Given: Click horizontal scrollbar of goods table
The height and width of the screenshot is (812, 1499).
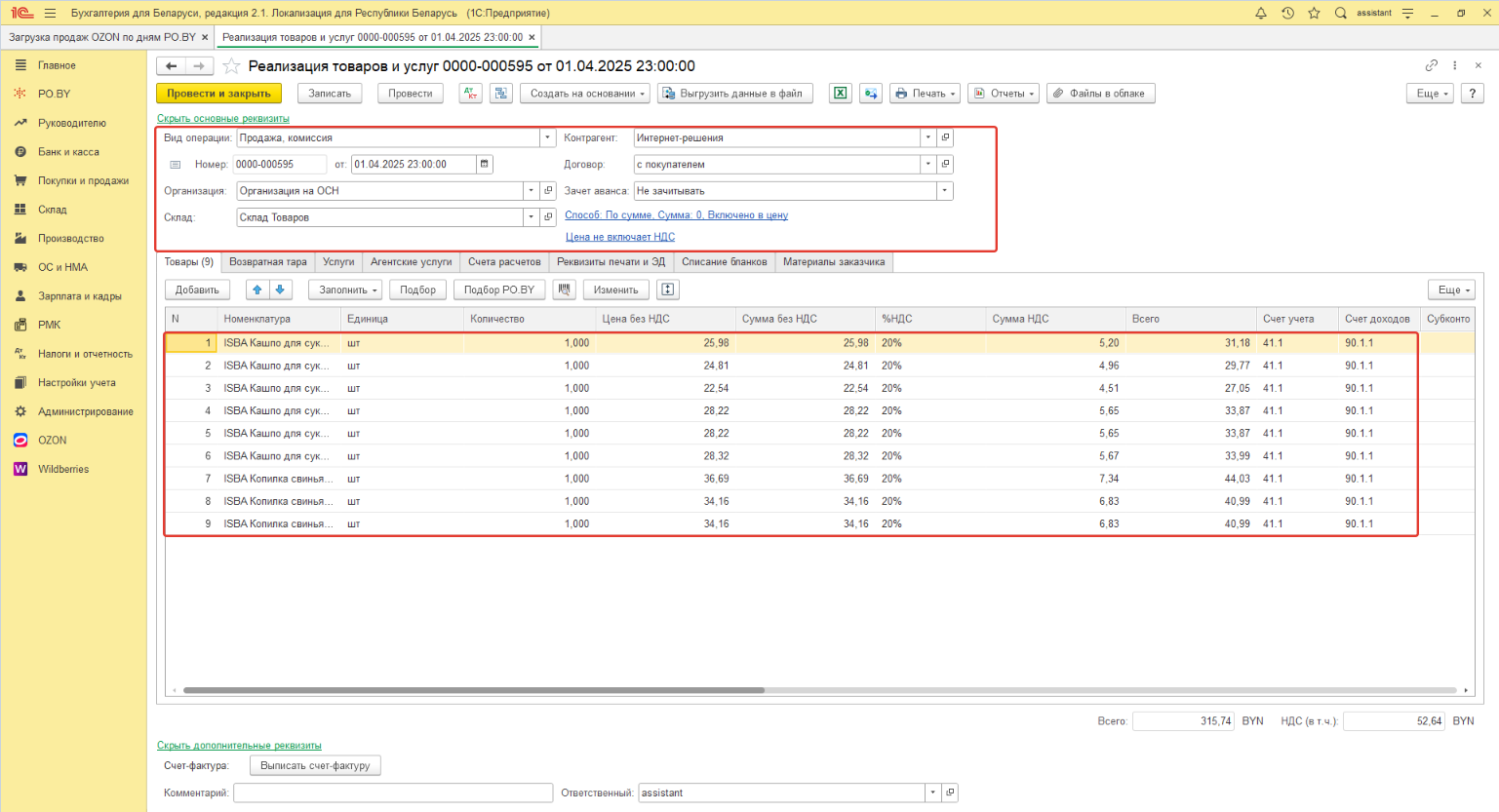Looking at the screenshot, I should (474, 690).
